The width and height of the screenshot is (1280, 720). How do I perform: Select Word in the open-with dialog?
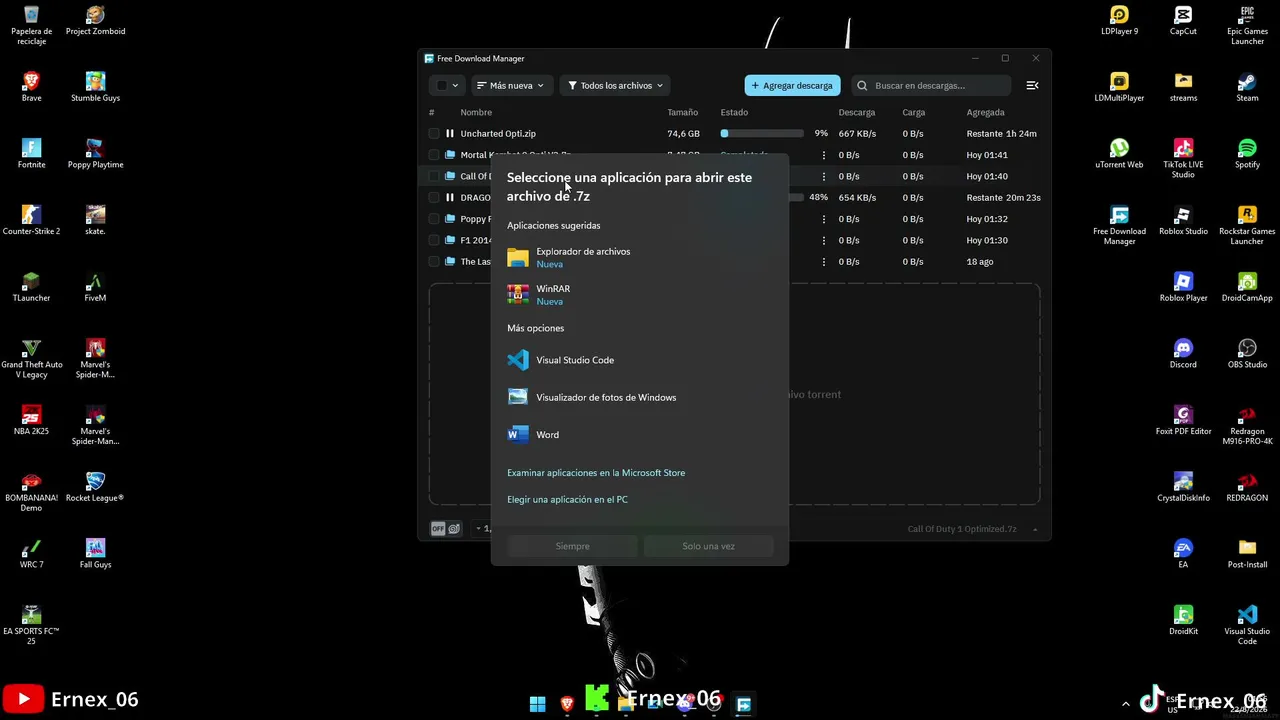pyautogui.click(x=639, y=435)
